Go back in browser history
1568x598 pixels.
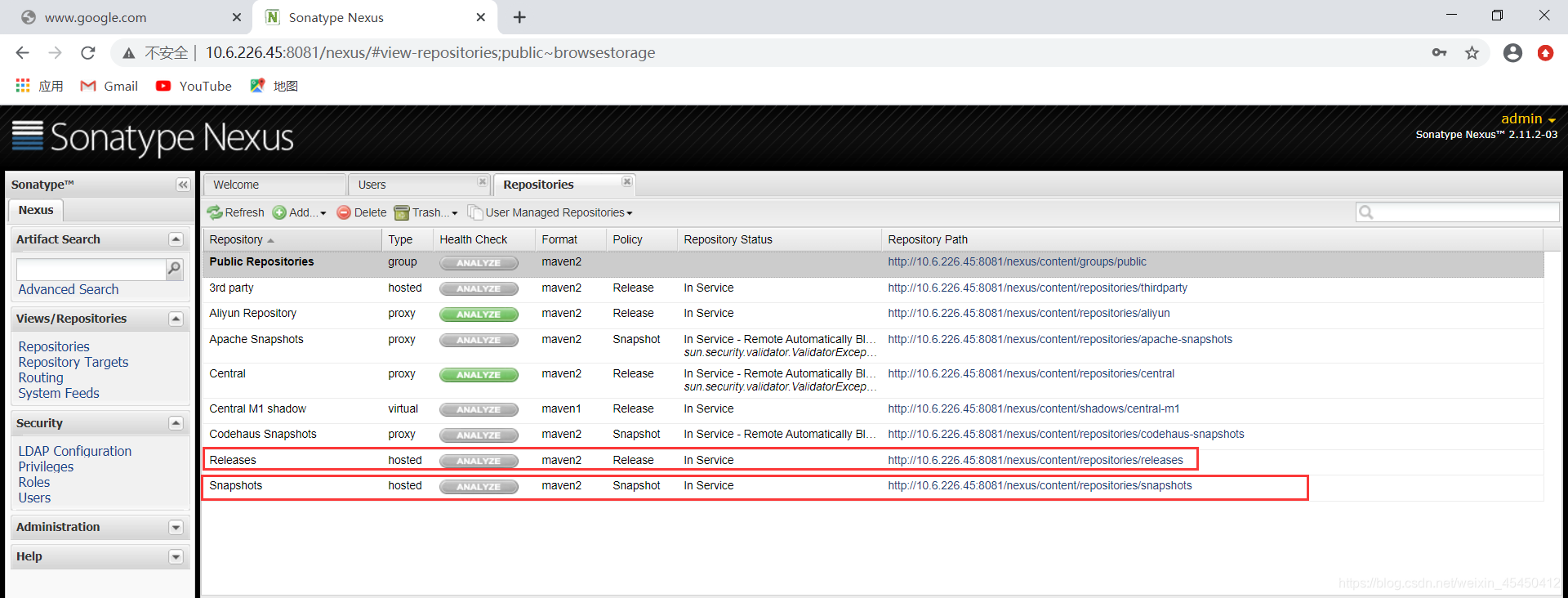[23, 53]
